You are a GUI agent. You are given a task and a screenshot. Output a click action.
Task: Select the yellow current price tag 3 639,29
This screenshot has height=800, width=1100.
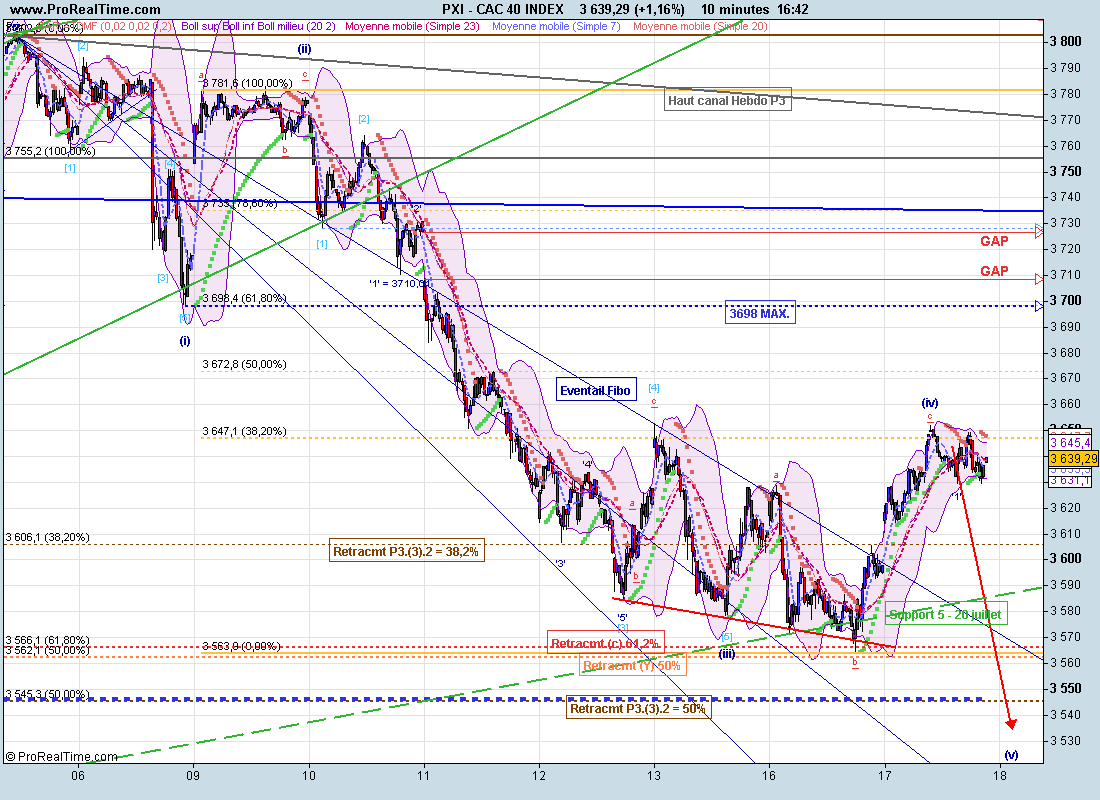(1069, 458)
